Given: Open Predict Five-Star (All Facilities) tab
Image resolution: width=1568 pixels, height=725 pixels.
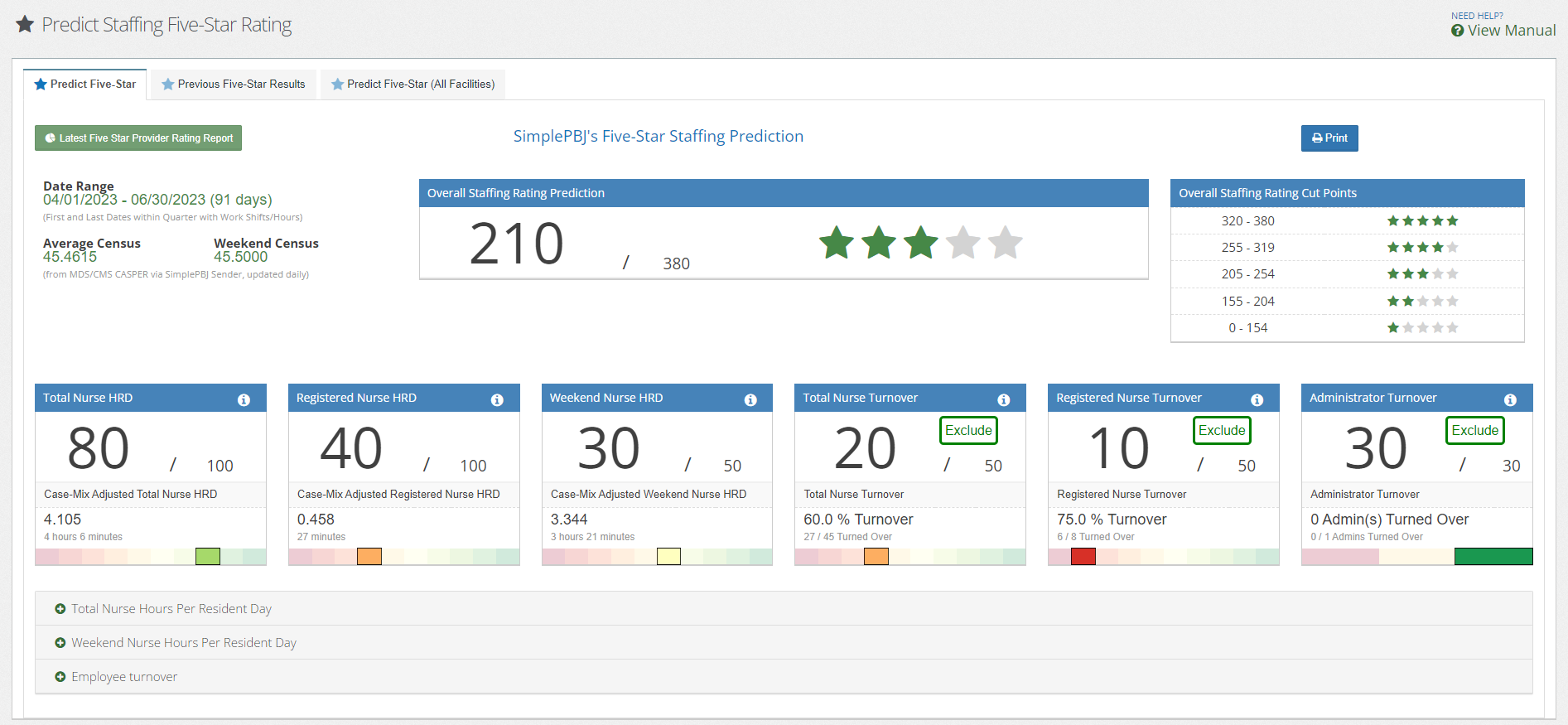Looking at the screenshot, I should [x=413, y=84].
